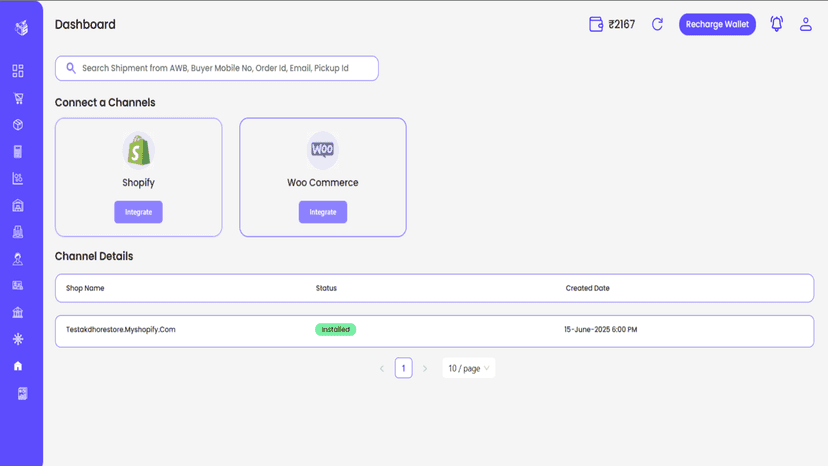Select the warehouse icon in sidebar
The width and height of the screenshot is (828, 466).
pyautogui.click(x=18, y=206)
